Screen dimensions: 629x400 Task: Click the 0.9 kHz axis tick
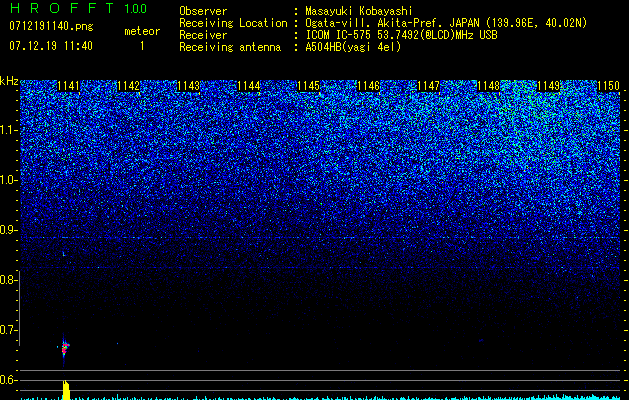pos(9,230)
